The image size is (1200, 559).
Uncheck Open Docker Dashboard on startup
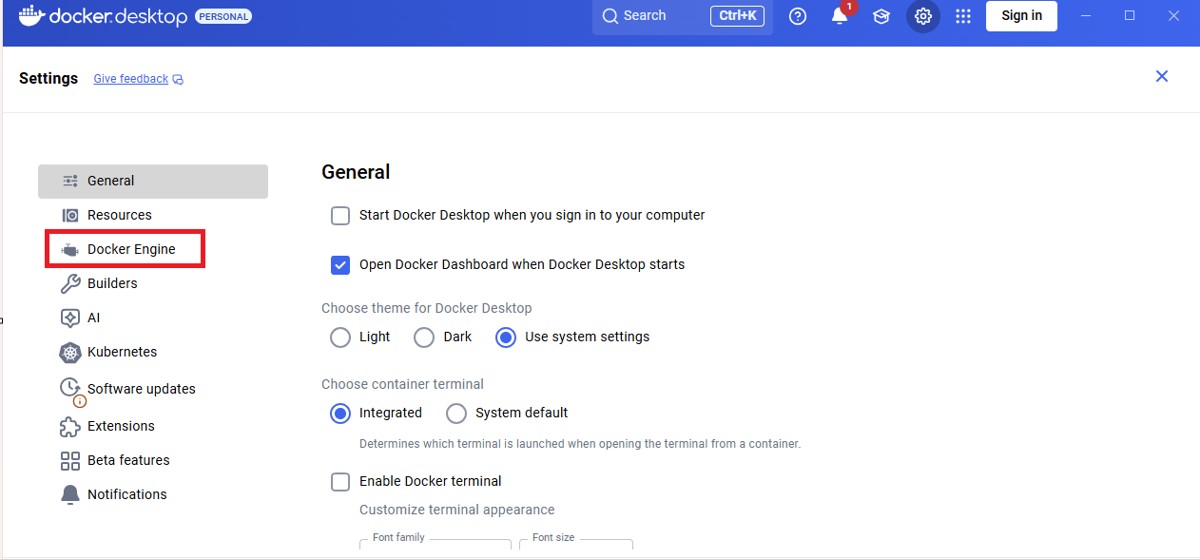click(x=341, y=265)
